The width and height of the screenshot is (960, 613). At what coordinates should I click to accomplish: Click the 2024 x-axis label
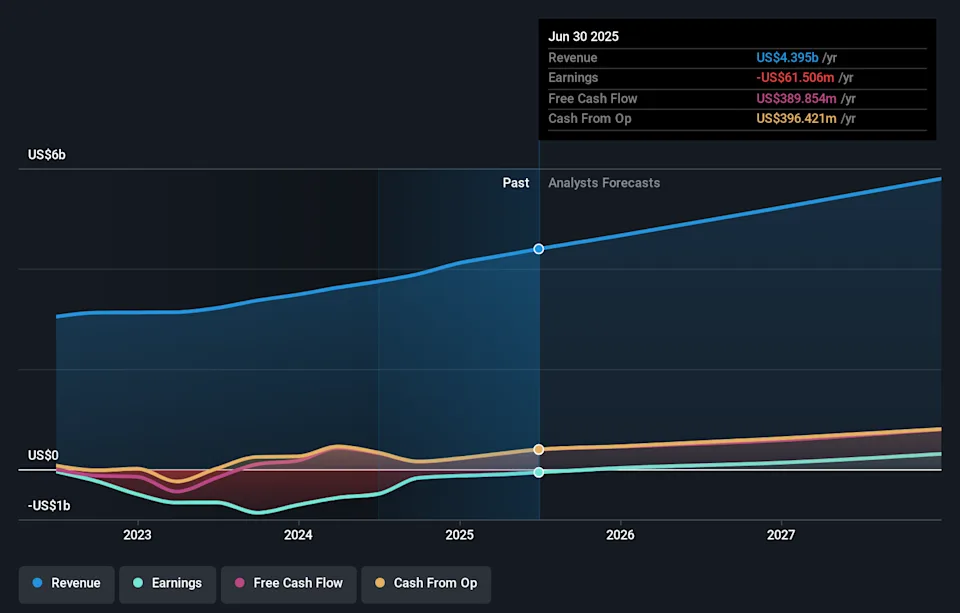pos(298,535)
